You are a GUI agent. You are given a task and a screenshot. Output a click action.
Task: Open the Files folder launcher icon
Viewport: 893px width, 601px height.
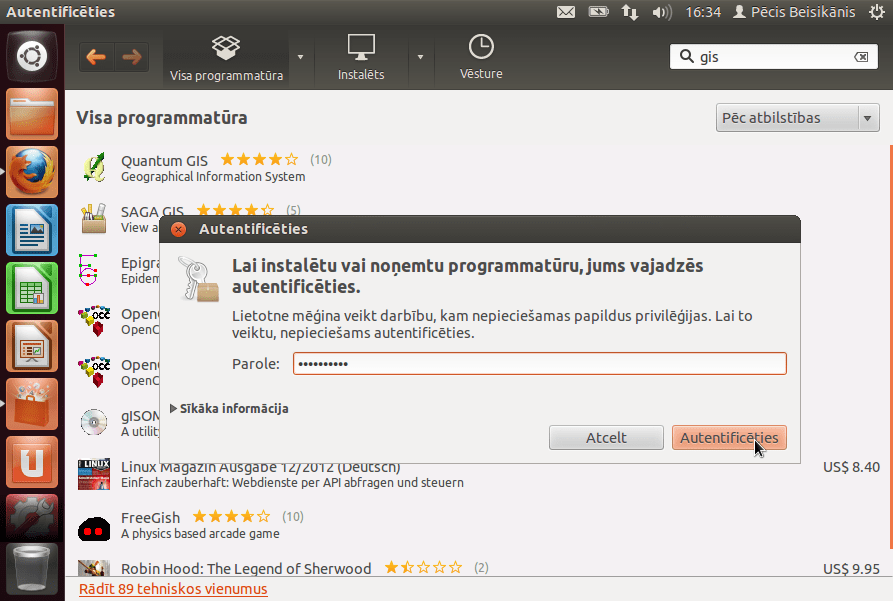click(32, 114)
